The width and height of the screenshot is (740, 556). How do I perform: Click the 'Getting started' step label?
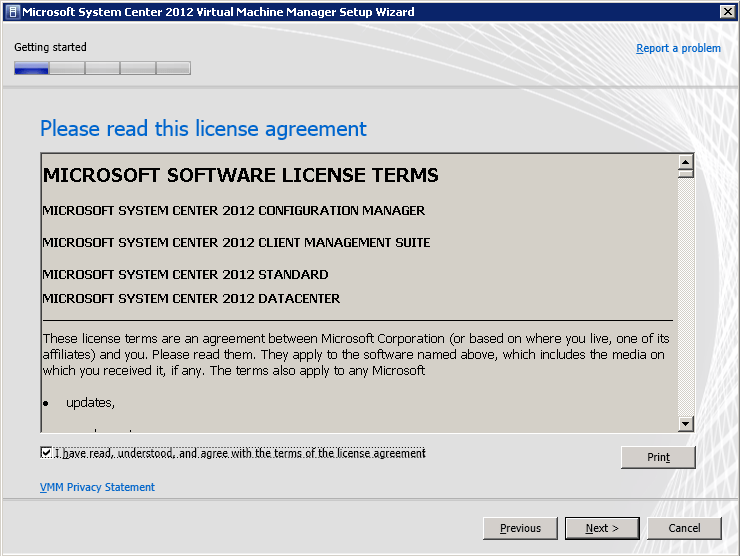[50, 47]
